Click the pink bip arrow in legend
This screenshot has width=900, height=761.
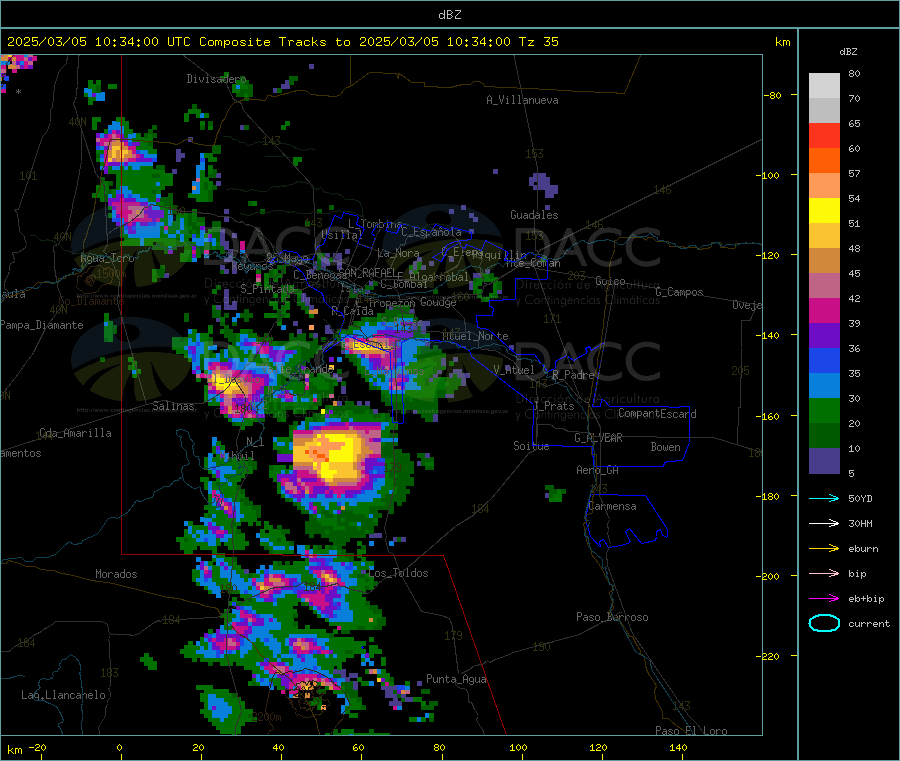[824, 573]
